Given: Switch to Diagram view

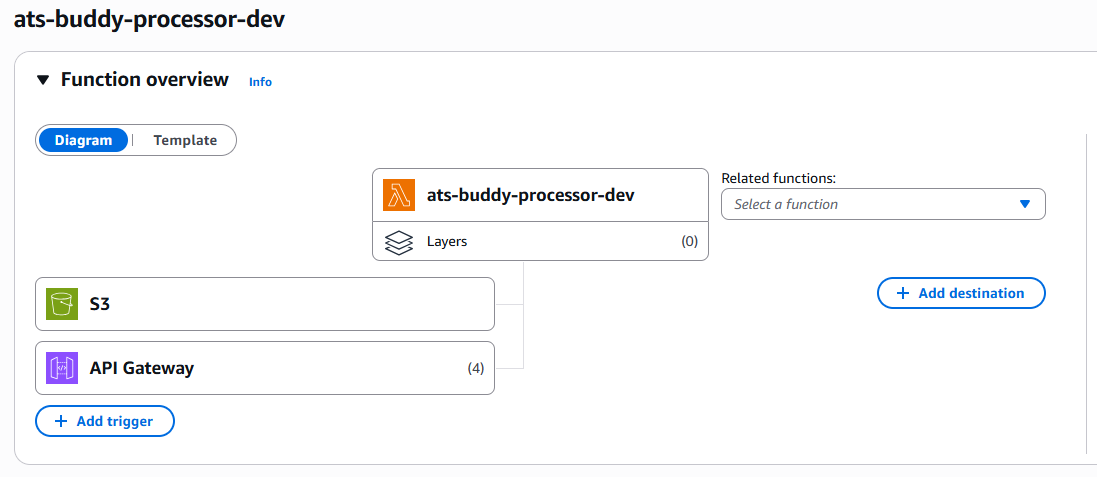Looking at the screenshot, I should click(83, 140).
